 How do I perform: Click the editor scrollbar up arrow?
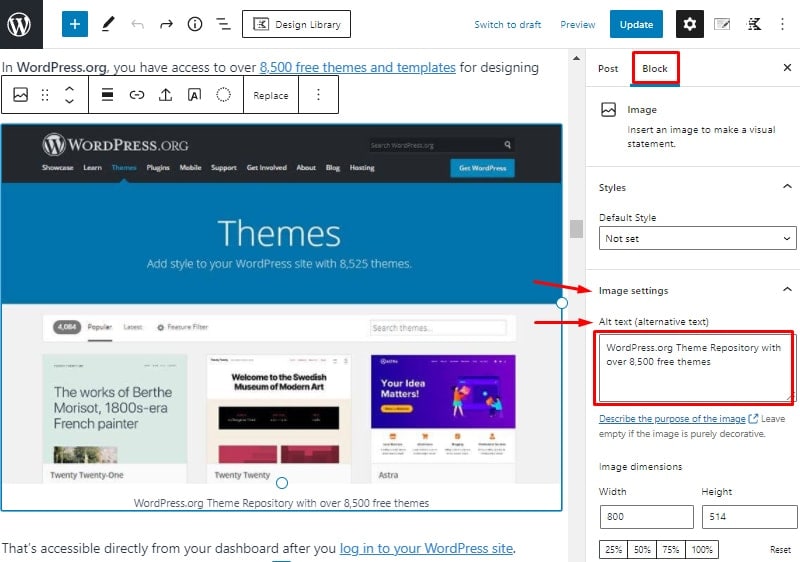click(577, 58)
